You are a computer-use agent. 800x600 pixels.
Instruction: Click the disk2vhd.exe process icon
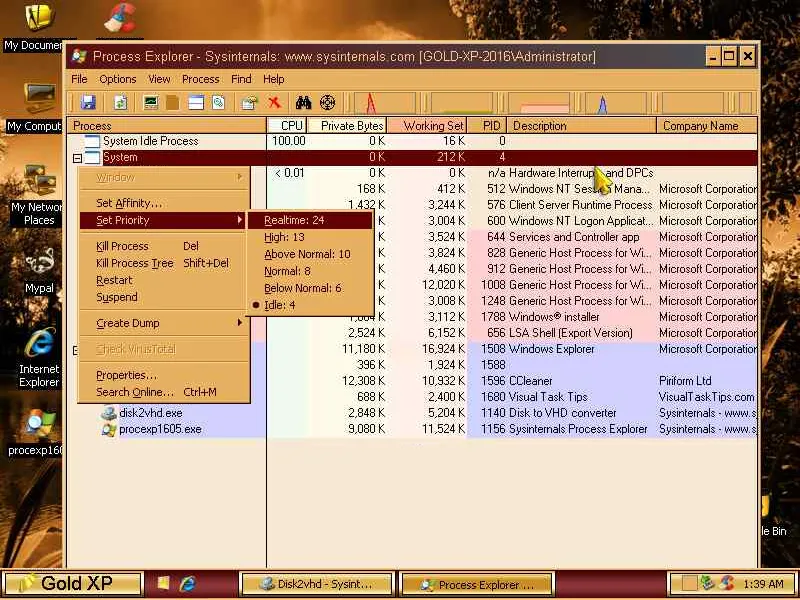(109, 413)
